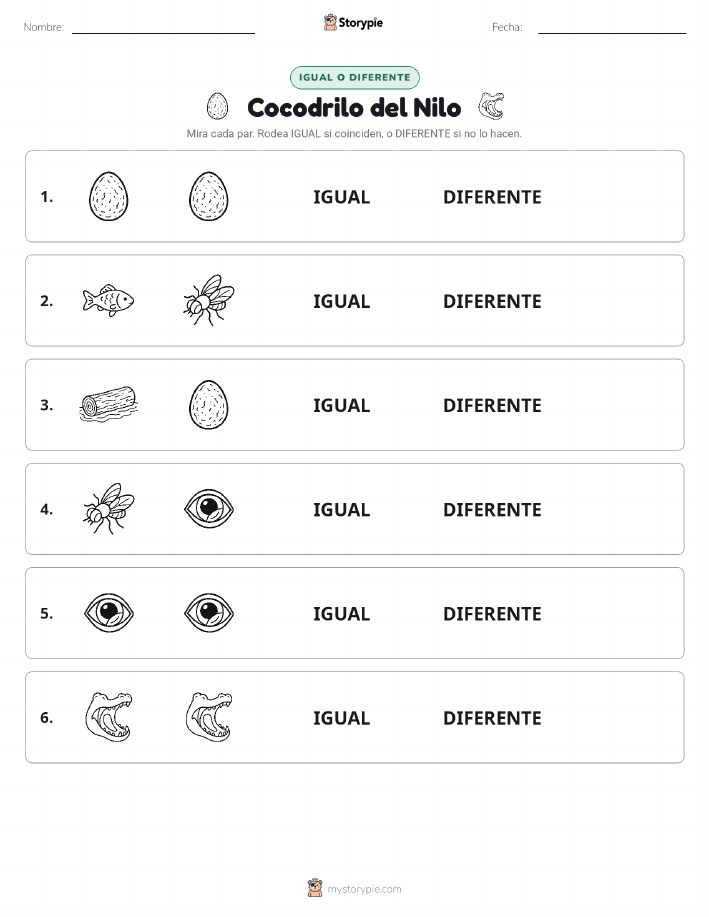Click the fish icon in row 2

(108, 301)
